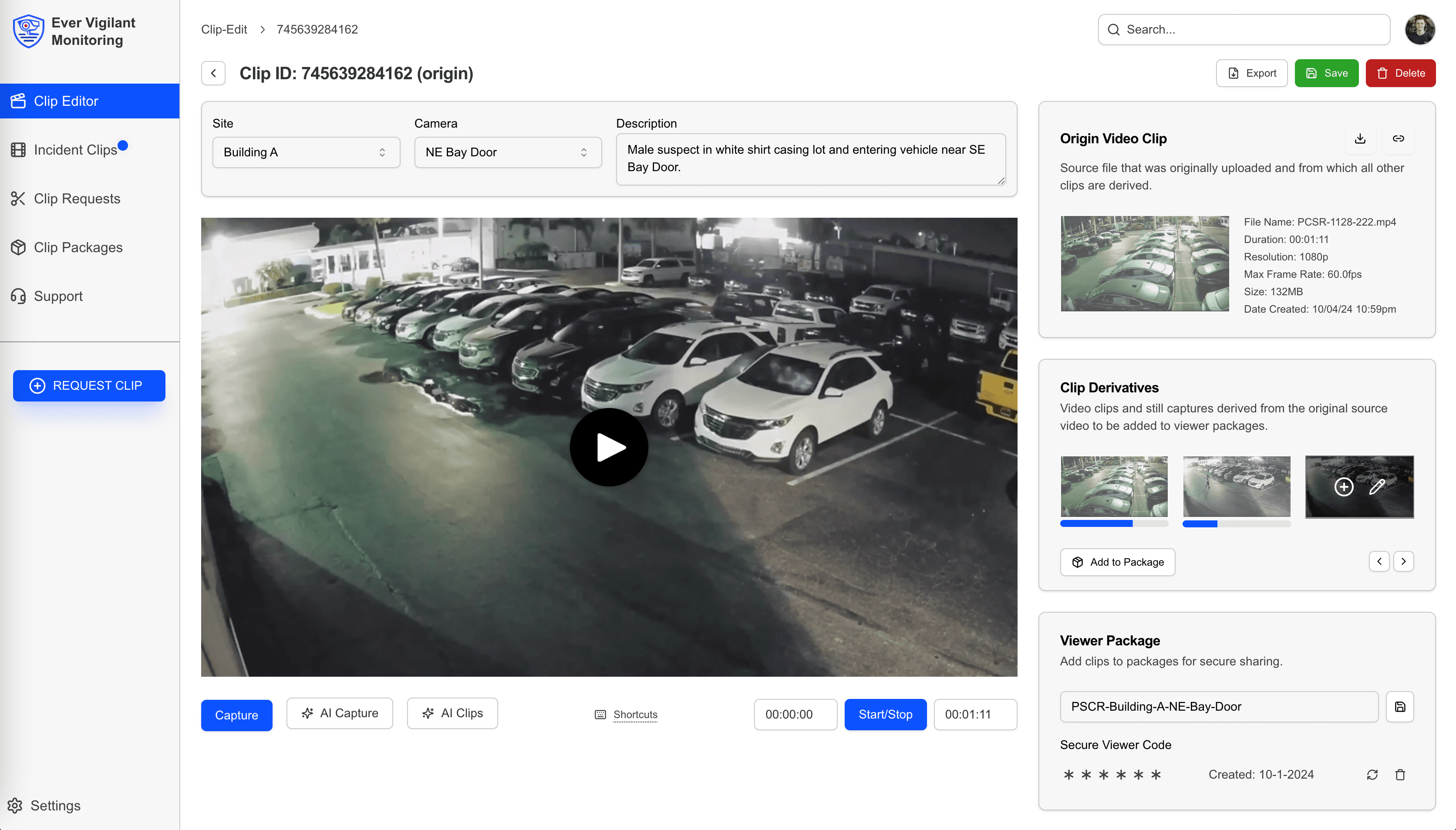Open Incident Clips in sidebar
Viewport: 1456px width, 830px height.
pyautogui.click(x=75, y=150)
